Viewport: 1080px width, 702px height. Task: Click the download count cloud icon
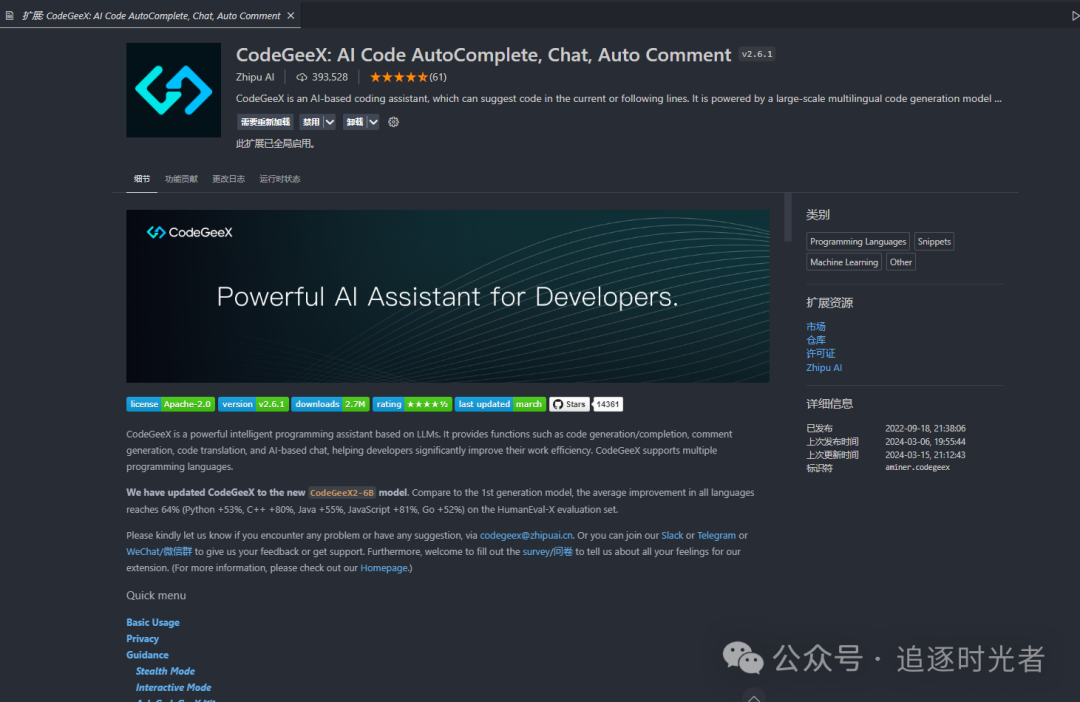pyautogui.click(x=302, y=77)
